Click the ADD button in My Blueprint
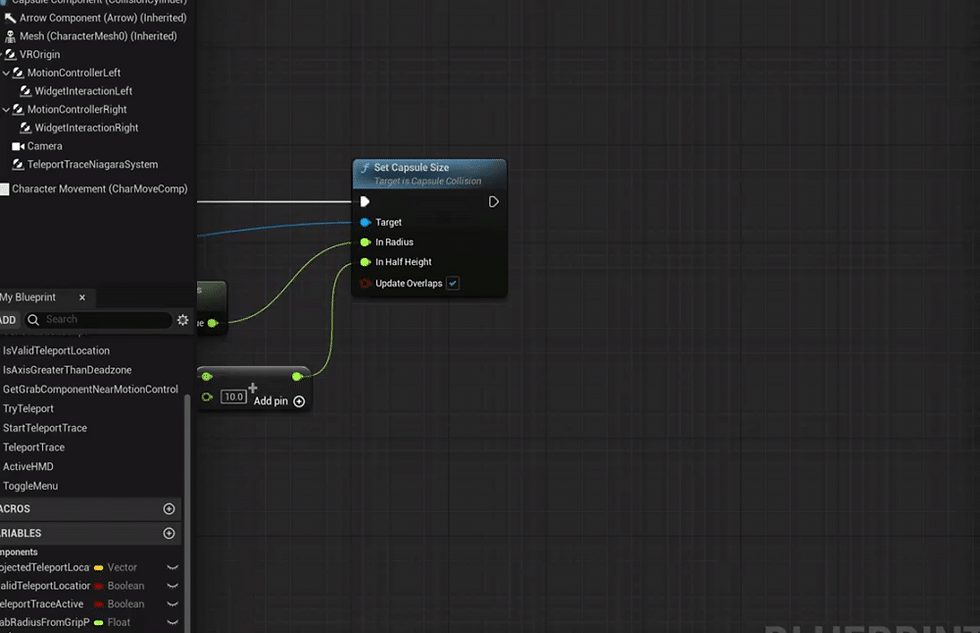The width and height of the screenshot is (980, 633). tap(8, 320)
